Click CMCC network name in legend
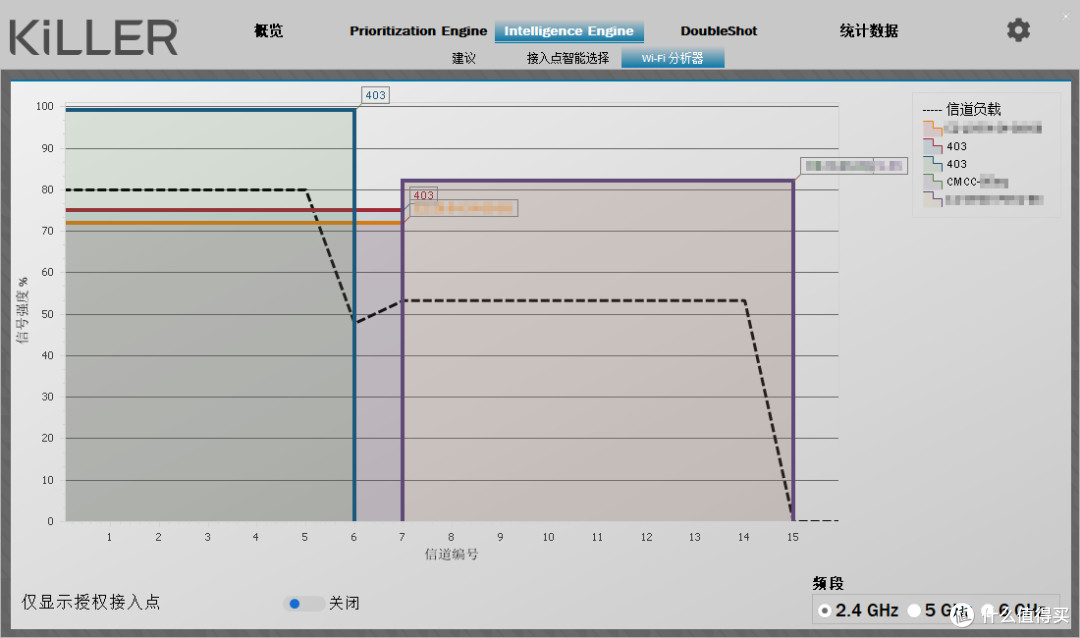The height and width of the screenshot is (638, 1080). 977,182
